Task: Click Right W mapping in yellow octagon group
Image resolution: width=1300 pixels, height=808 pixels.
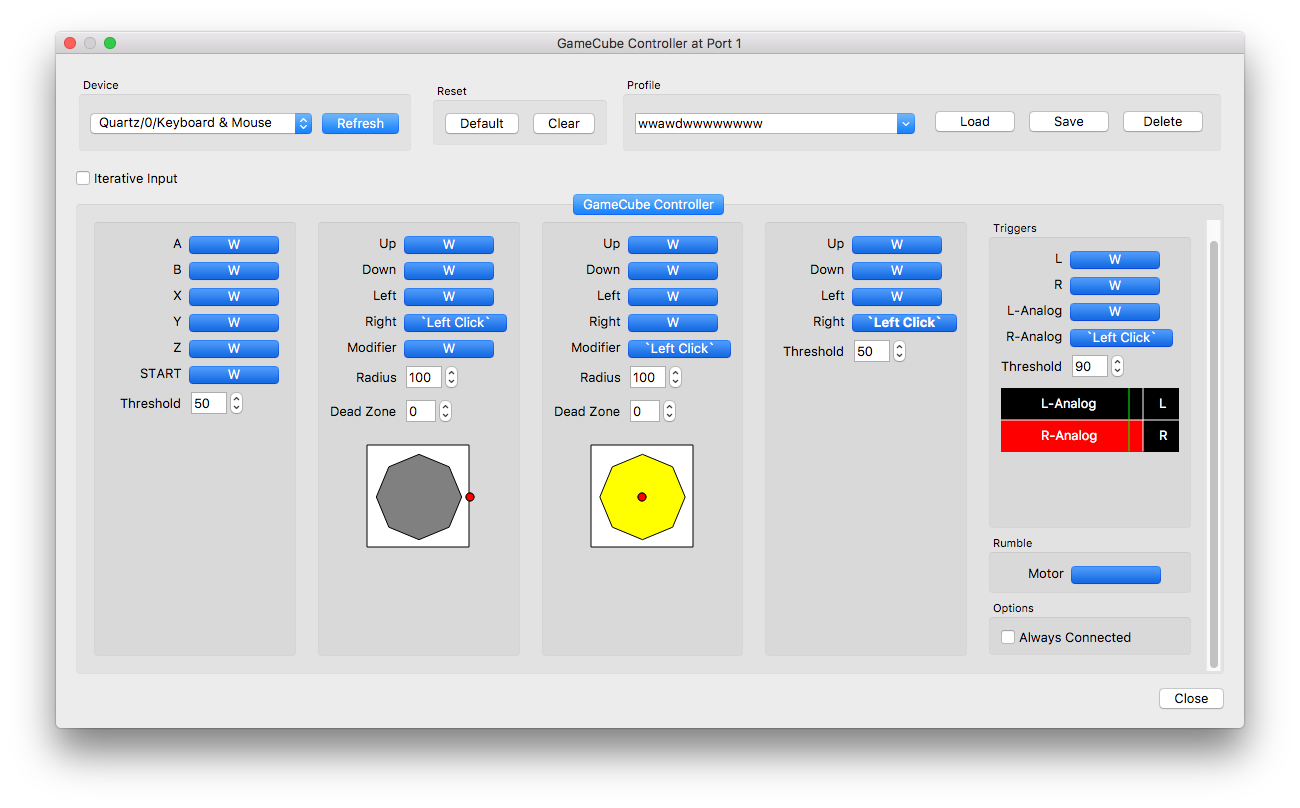Action: pyautogui.click(x=673, y=322)
